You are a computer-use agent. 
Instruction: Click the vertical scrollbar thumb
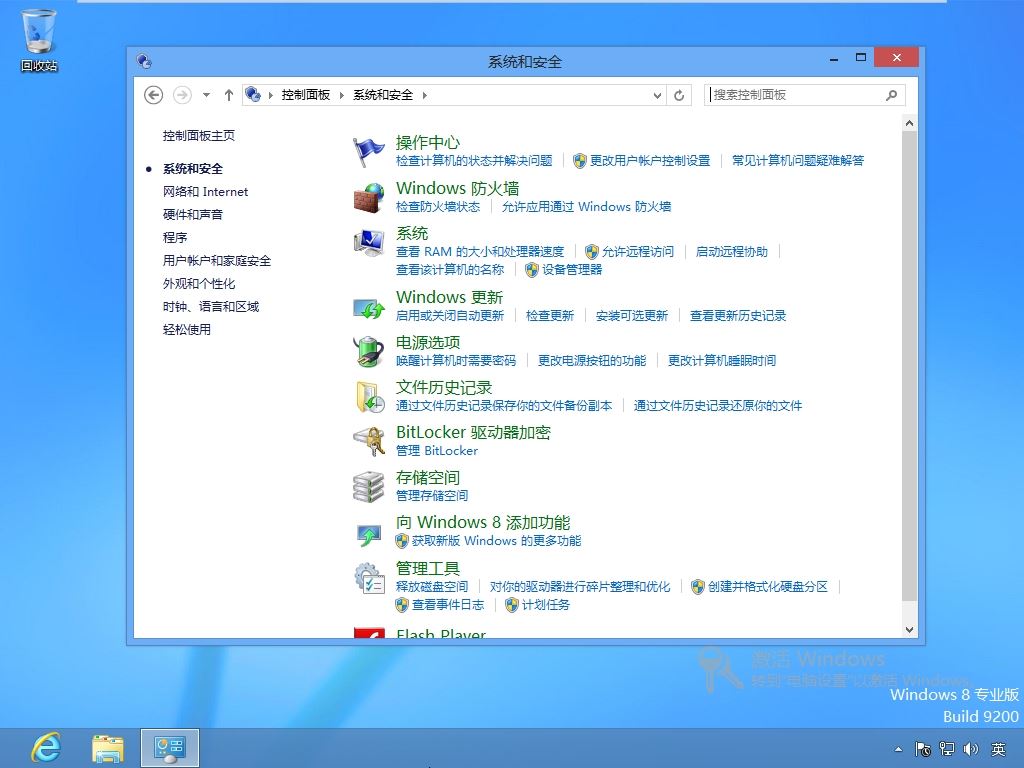tap(909, 366)
